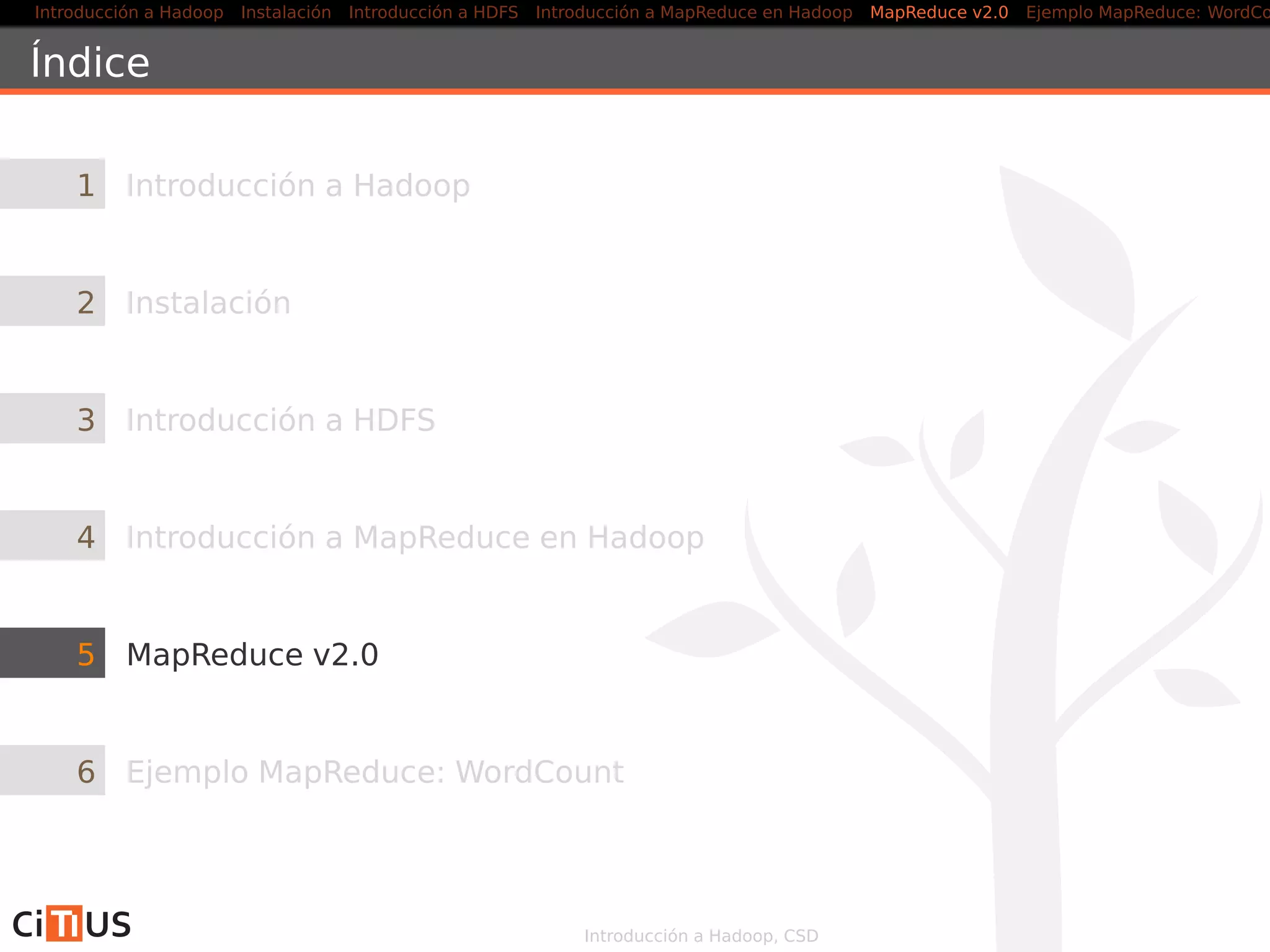Click number box 1 in index
The width and height of the screenshot is (1270, 952).
coord(52,183)
